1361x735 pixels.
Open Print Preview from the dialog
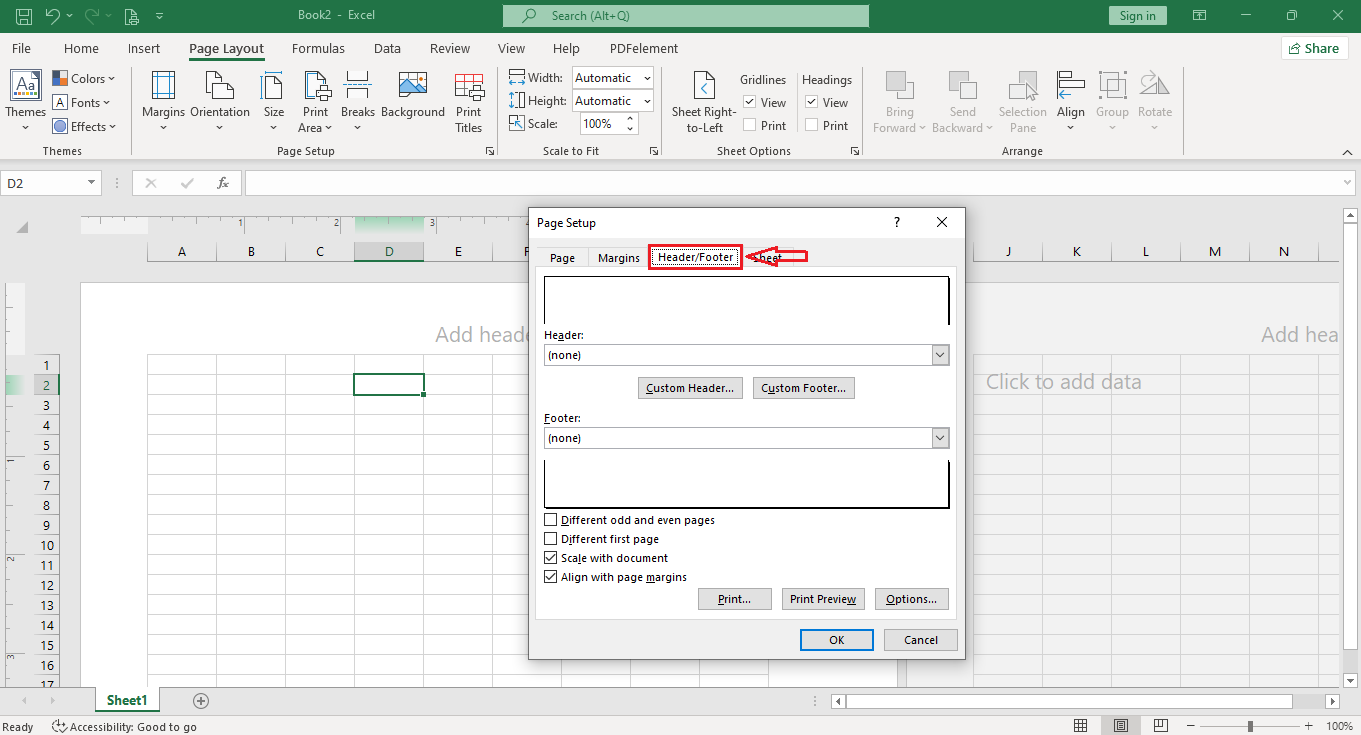tap(823, 598)
